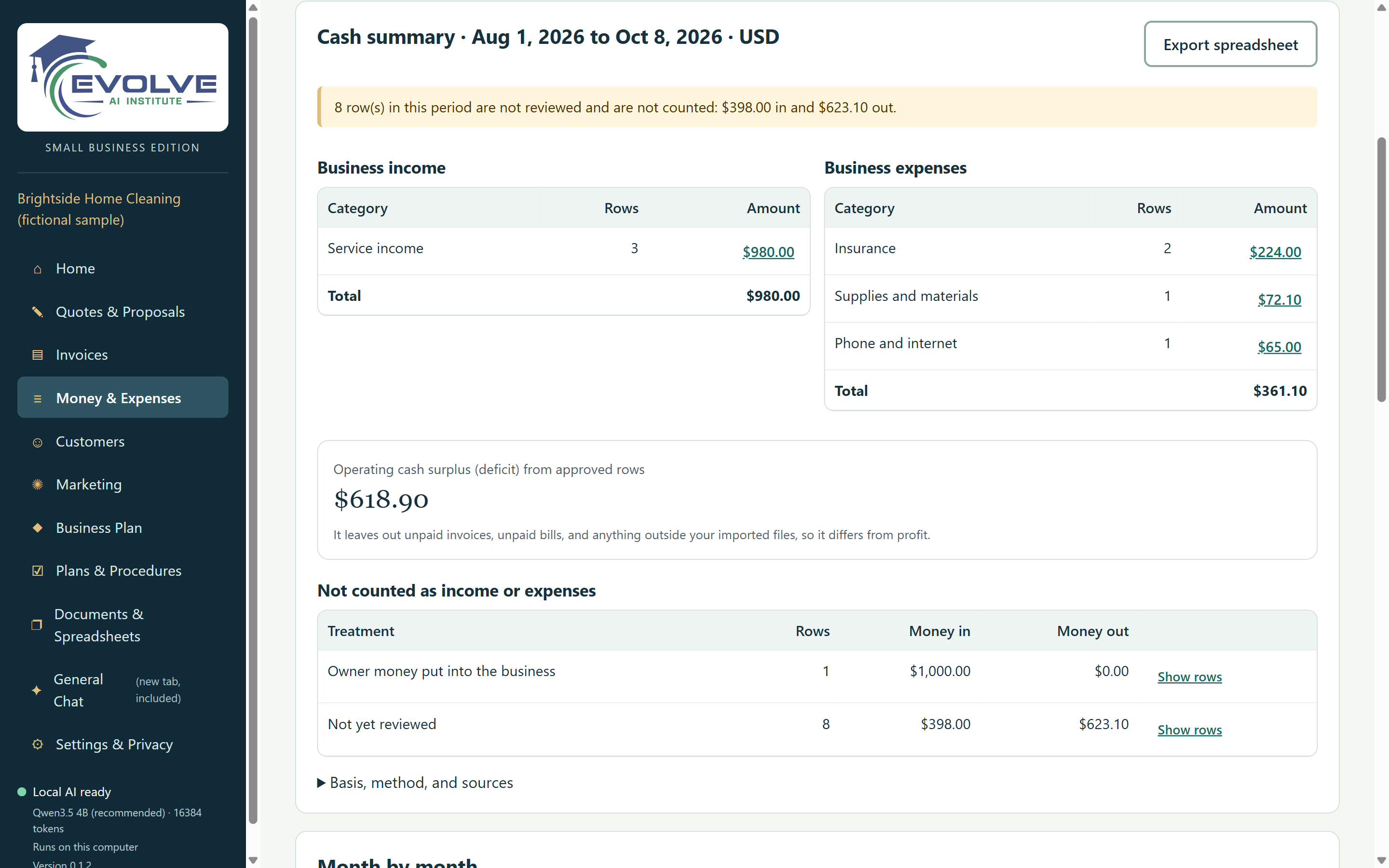1389x868 pixels.
Task: Export the cash summary spreadsheet
Action: click(1230, 45)
